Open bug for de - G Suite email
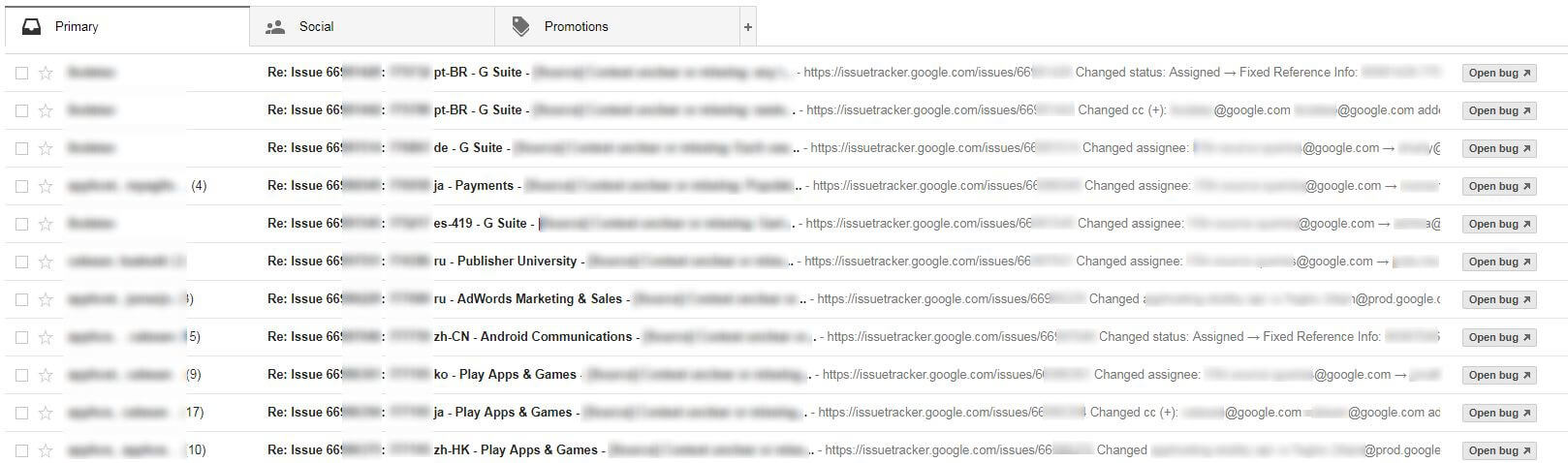This screenshot has width=1568, height=463. (x=1498, y=148)
